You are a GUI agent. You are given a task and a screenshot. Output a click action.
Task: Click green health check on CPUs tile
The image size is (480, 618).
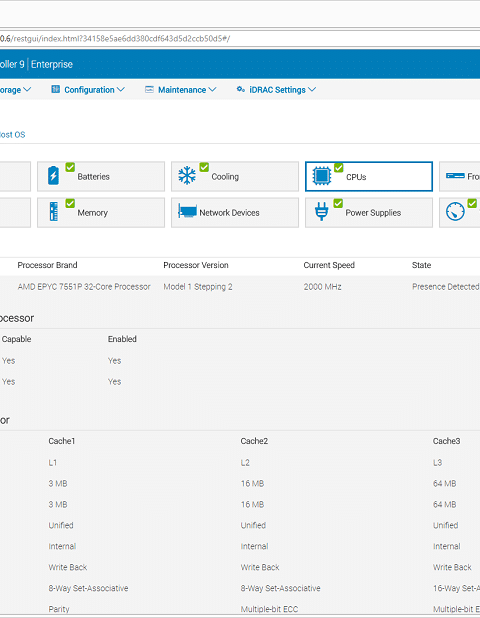coord(339,168)
